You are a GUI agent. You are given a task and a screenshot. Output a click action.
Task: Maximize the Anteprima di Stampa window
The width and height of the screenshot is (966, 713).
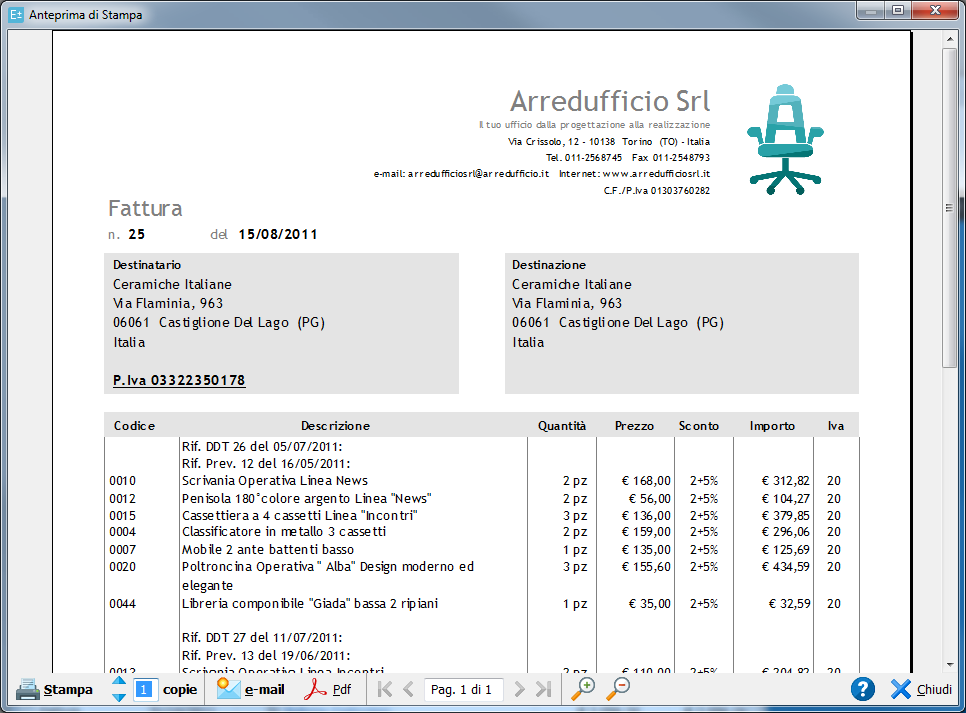click(x=897, y=11)
